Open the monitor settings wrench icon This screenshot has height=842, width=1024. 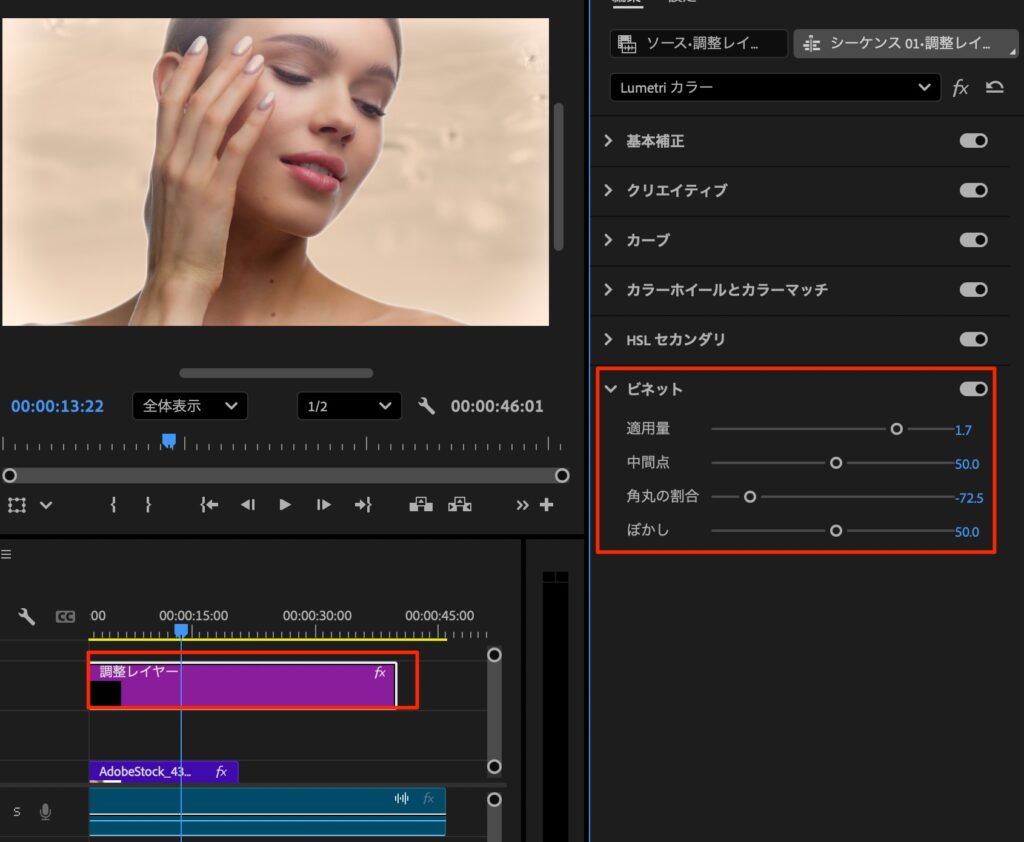(x=426, y=406)
